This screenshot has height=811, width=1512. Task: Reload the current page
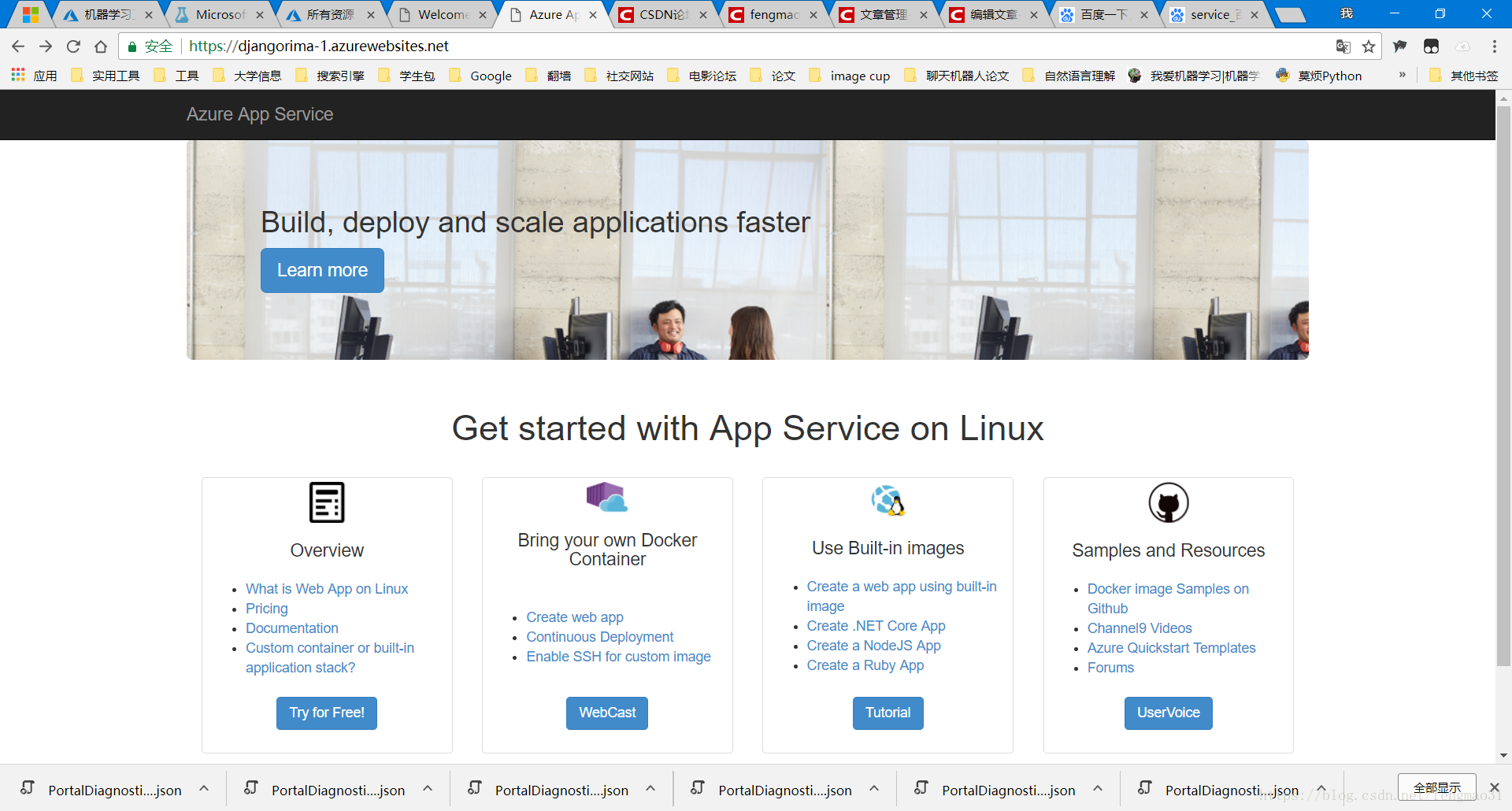[x=73, y=46]
